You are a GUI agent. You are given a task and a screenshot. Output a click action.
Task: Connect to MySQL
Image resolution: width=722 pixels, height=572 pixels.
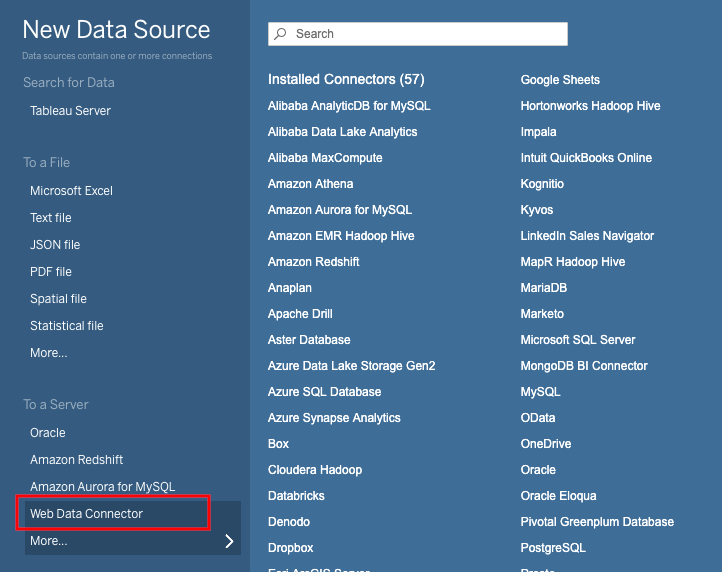point(540,392)
